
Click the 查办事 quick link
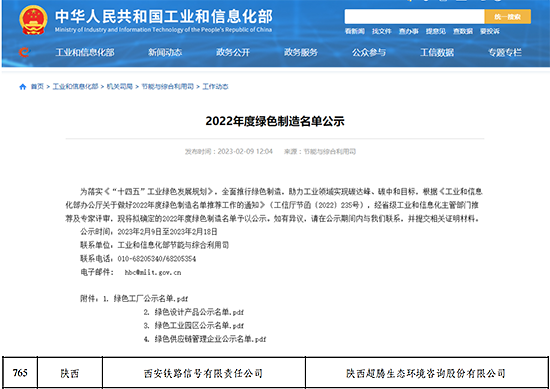point(409,31)
